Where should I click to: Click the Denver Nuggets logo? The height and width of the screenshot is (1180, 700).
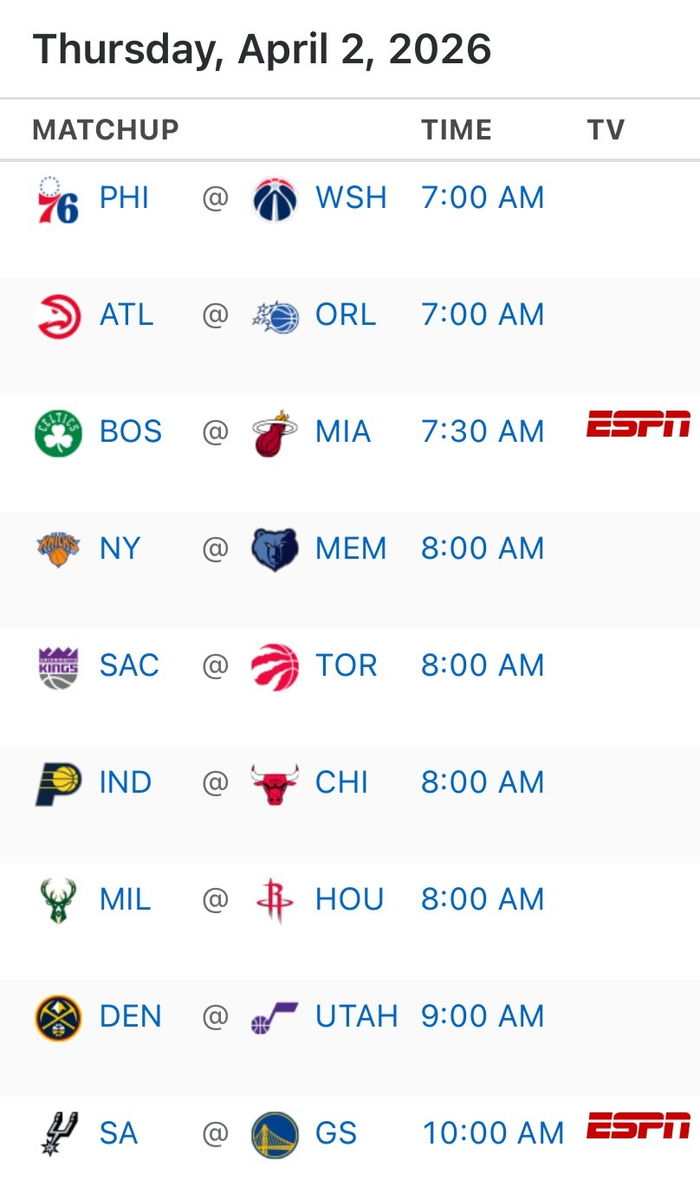[57, 1017]
